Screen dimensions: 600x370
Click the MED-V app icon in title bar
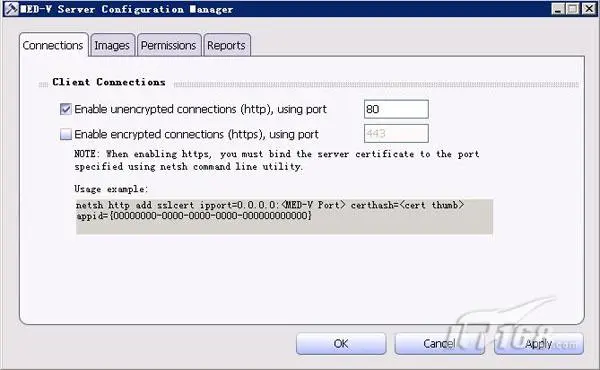11,9
